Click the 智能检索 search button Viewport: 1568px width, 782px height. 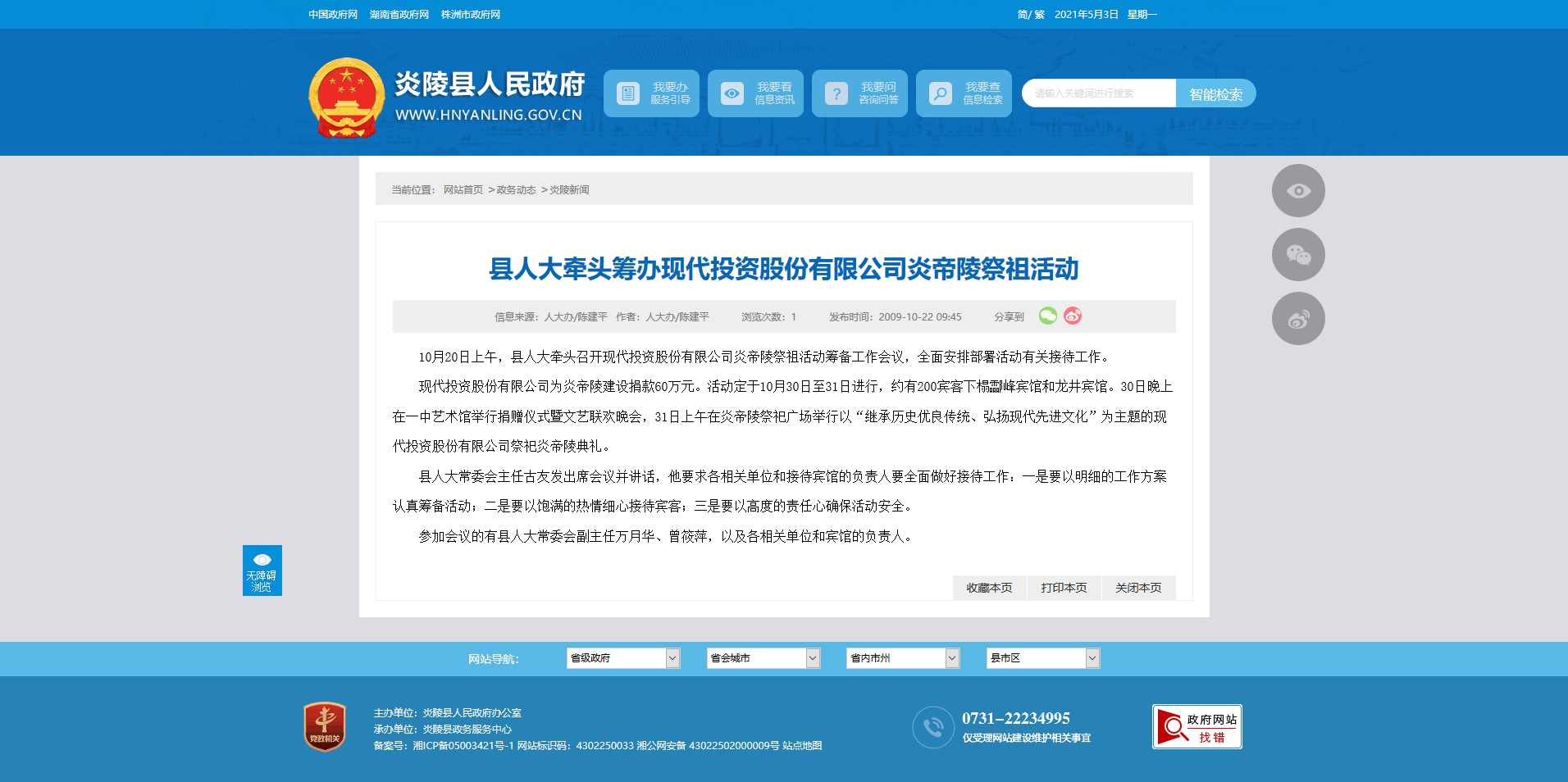pyautogui.click(x=1215, y=94)
